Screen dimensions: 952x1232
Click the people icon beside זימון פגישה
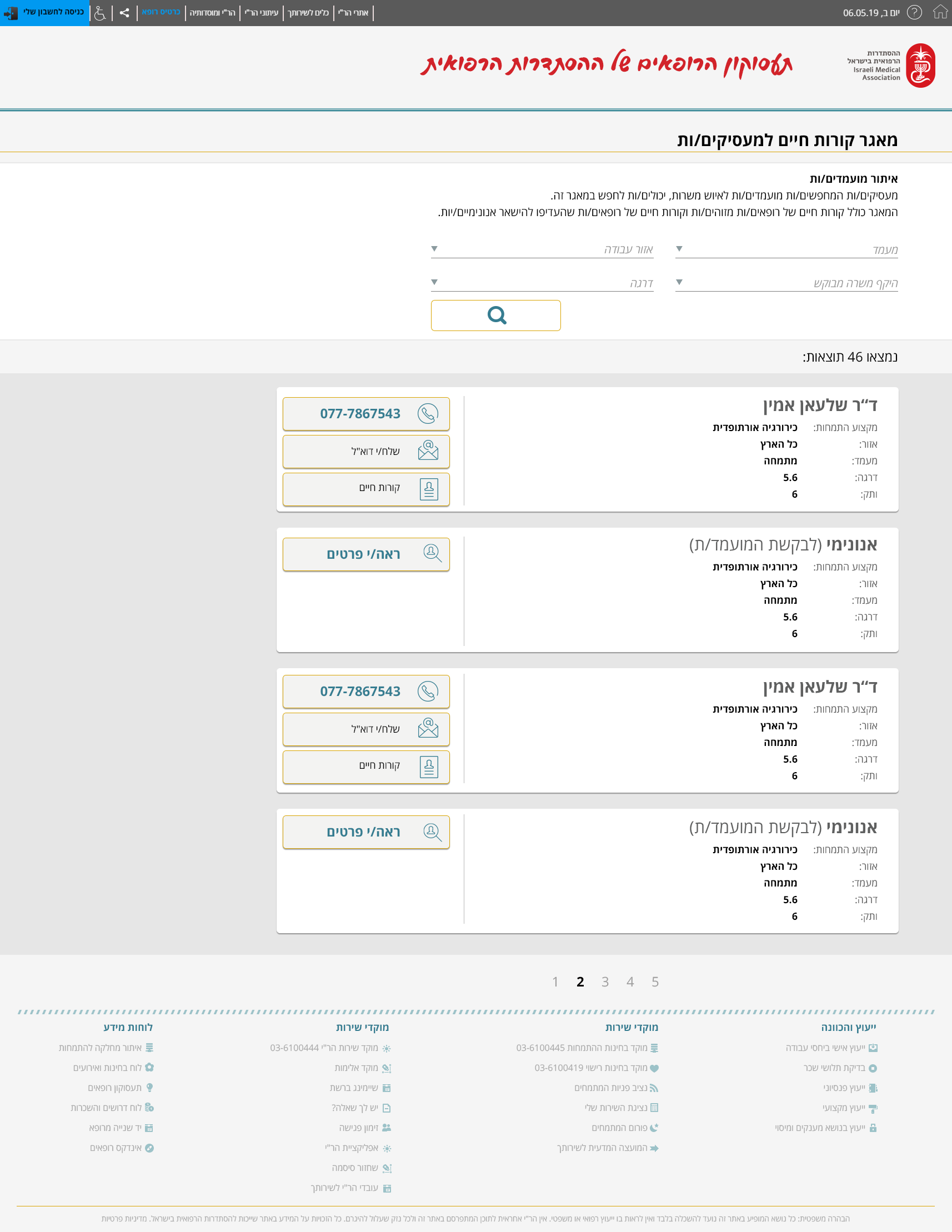pyautogui.click(x=387, y=1128)
